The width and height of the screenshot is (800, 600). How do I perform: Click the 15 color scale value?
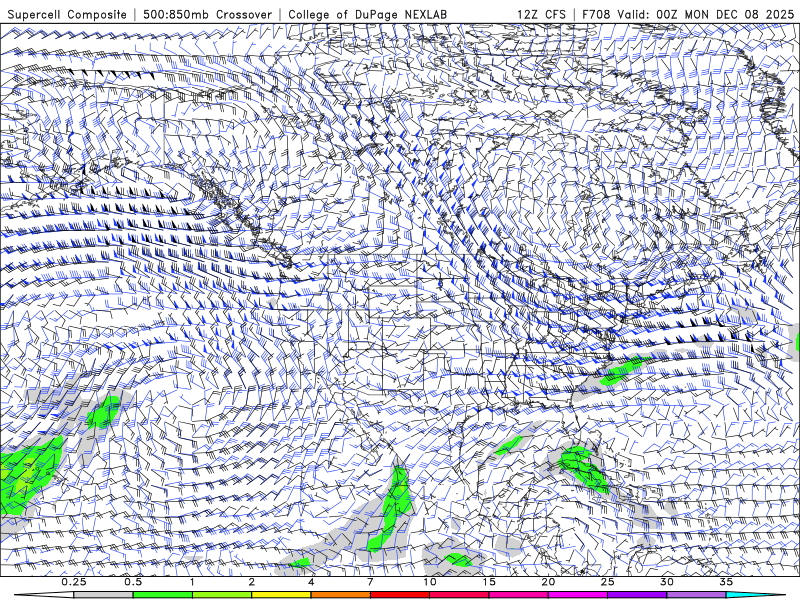click(x=489, y=582)
